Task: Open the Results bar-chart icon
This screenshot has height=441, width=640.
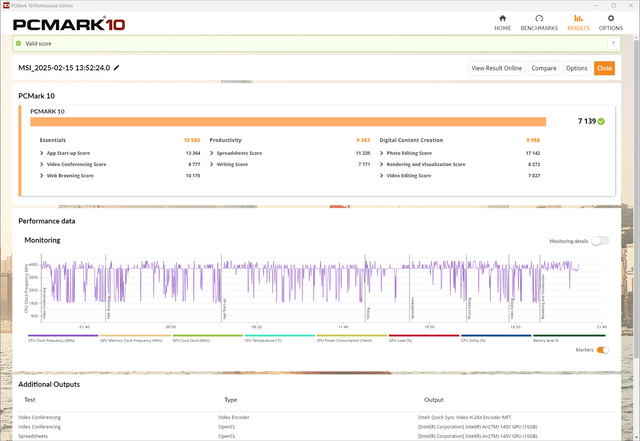Action: coord(578,18)
